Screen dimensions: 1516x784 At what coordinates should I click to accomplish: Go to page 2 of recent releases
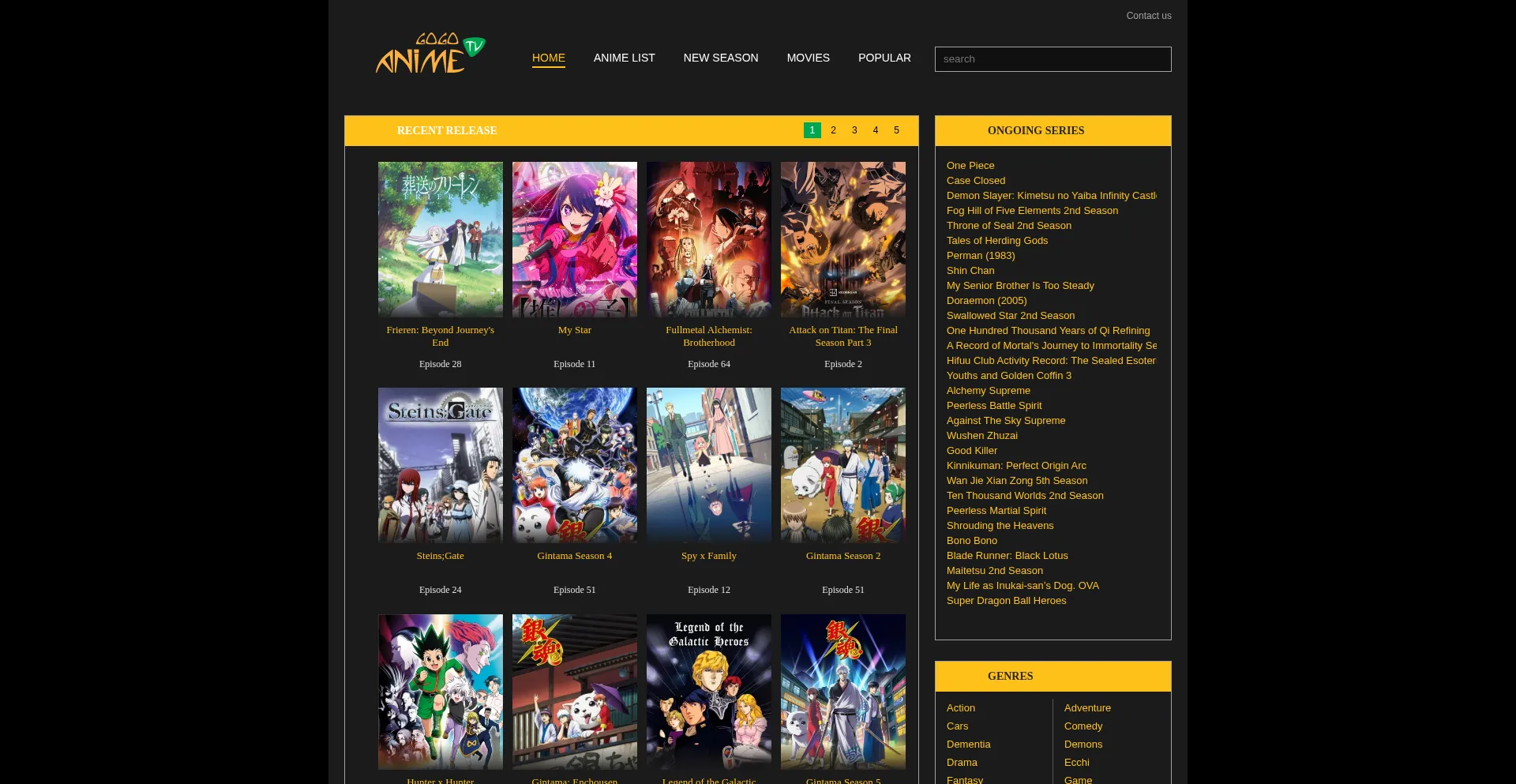click(x=833, y=130)
